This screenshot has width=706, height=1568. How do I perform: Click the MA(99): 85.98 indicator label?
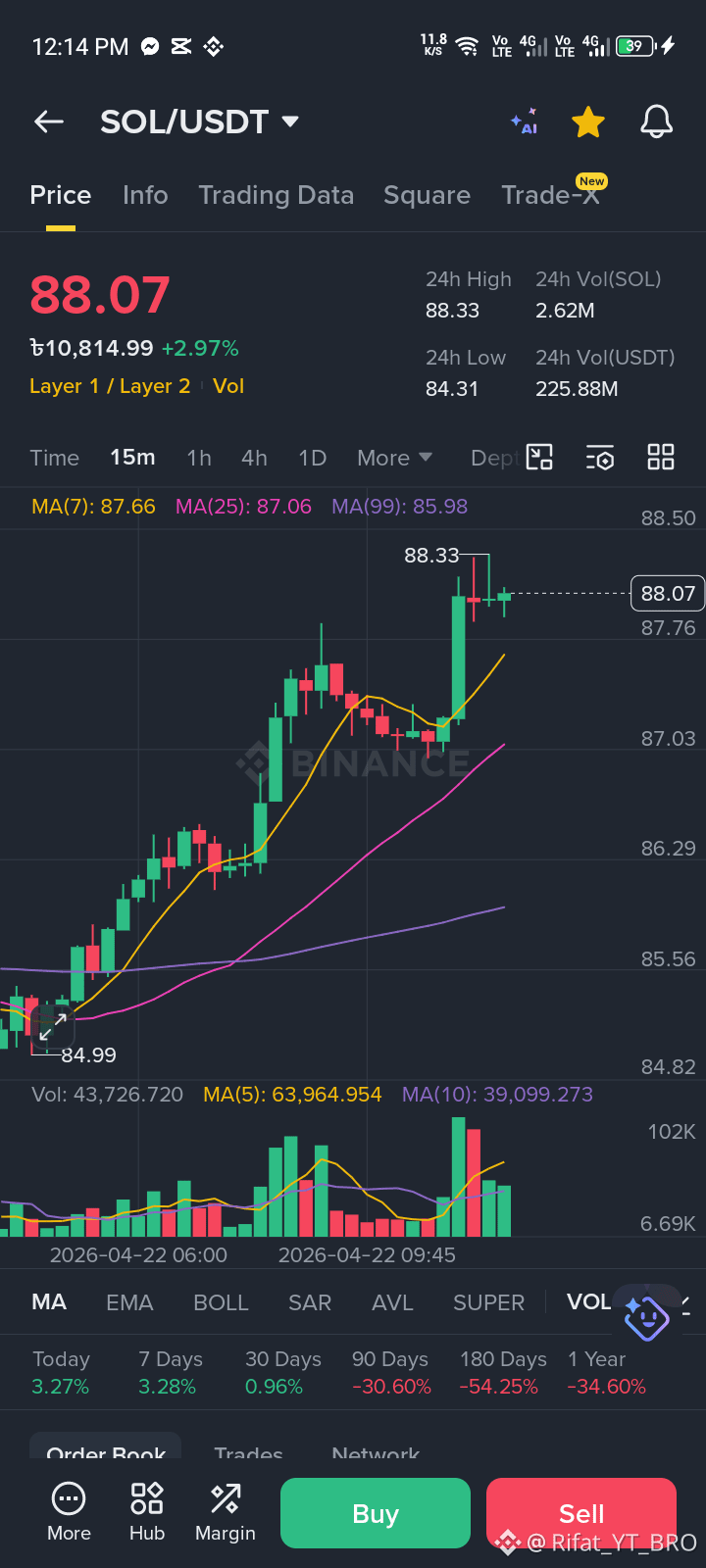click(399, 507)
